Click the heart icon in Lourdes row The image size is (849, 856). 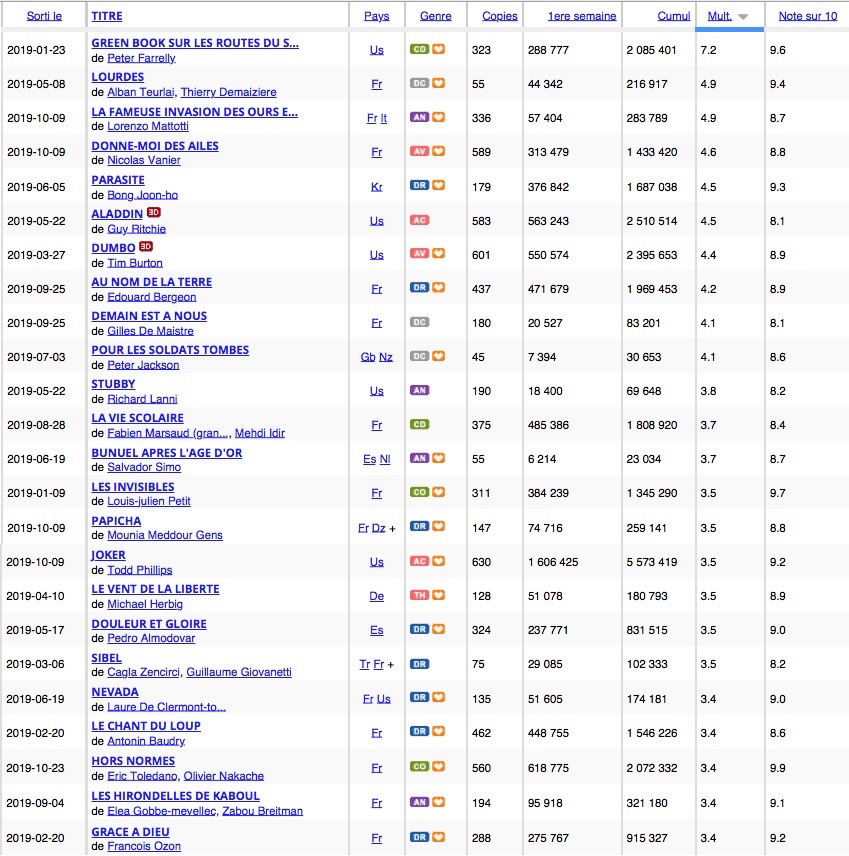pyautogui.click(x=438, y=83)
